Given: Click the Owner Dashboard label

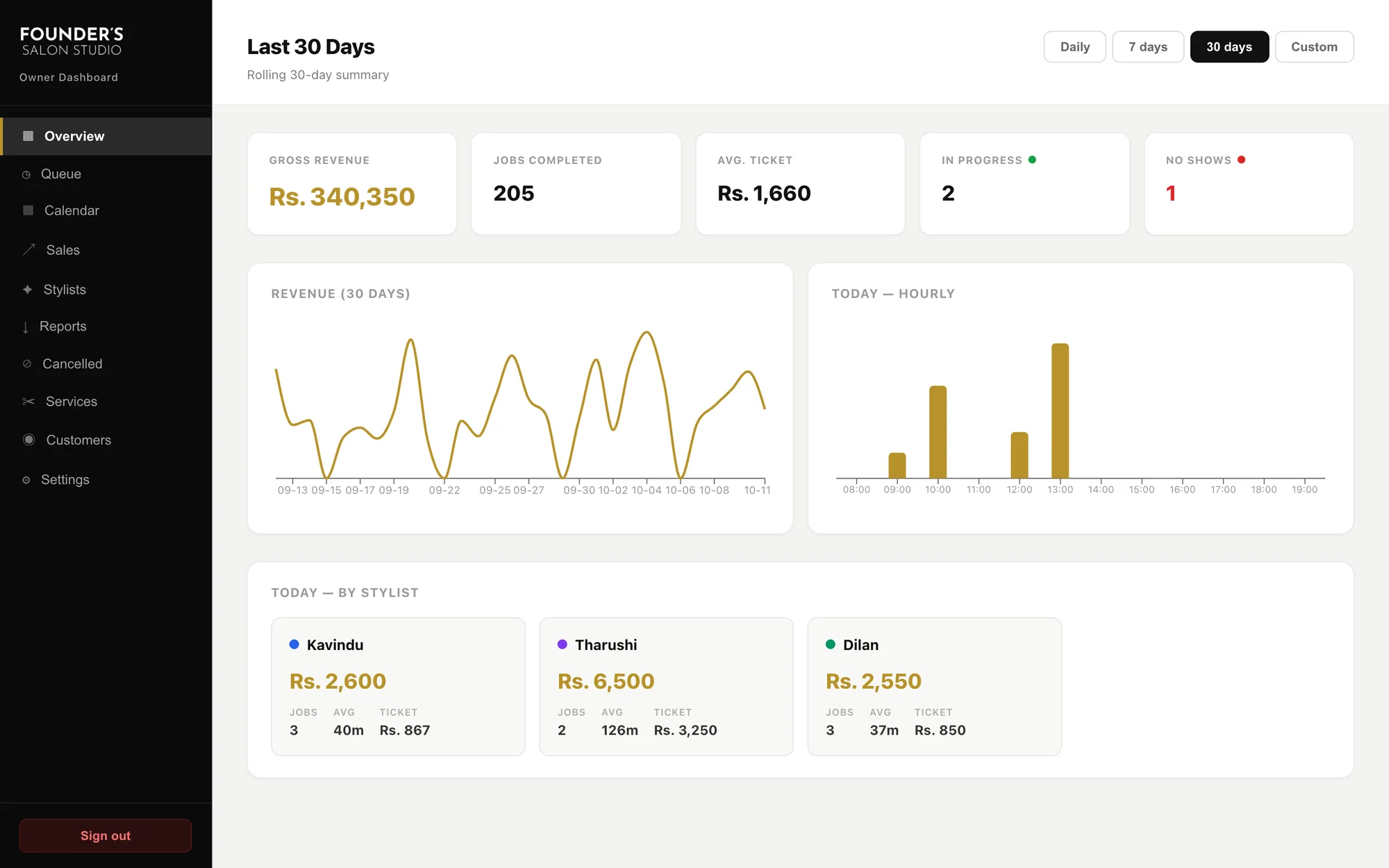Looking at the screenshot, I should pyautogui.click(x=69, y=77).
